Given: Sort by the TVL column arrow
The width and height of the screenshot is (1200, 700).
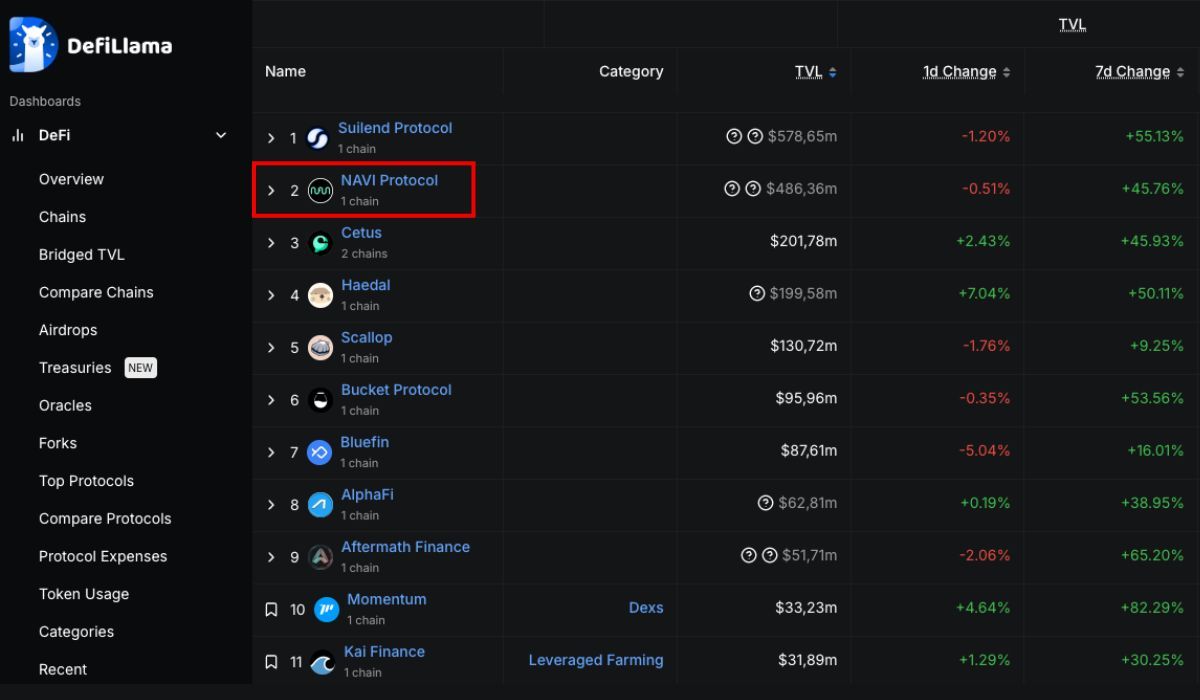Looking at the screenshot, I should tap(833, 72).
